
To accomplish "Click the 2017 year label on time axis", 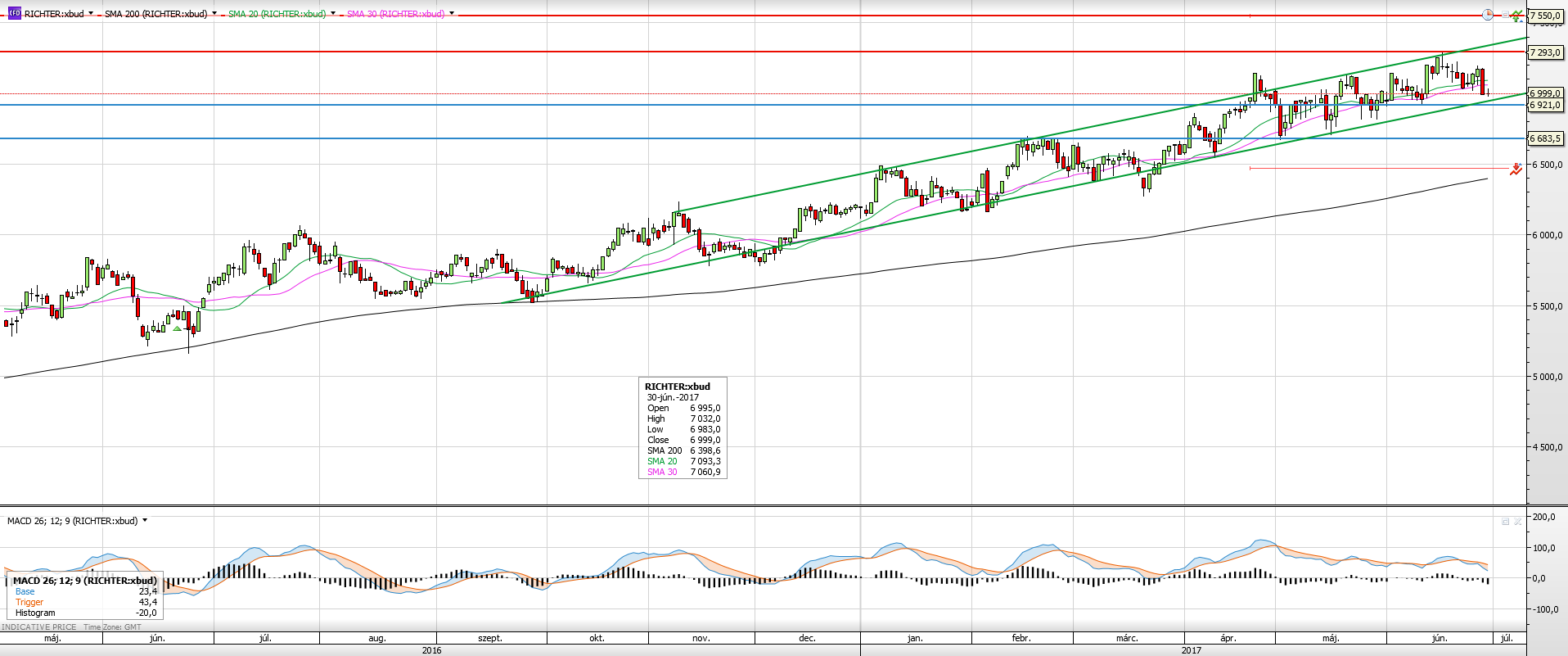I will point(1192,650).
